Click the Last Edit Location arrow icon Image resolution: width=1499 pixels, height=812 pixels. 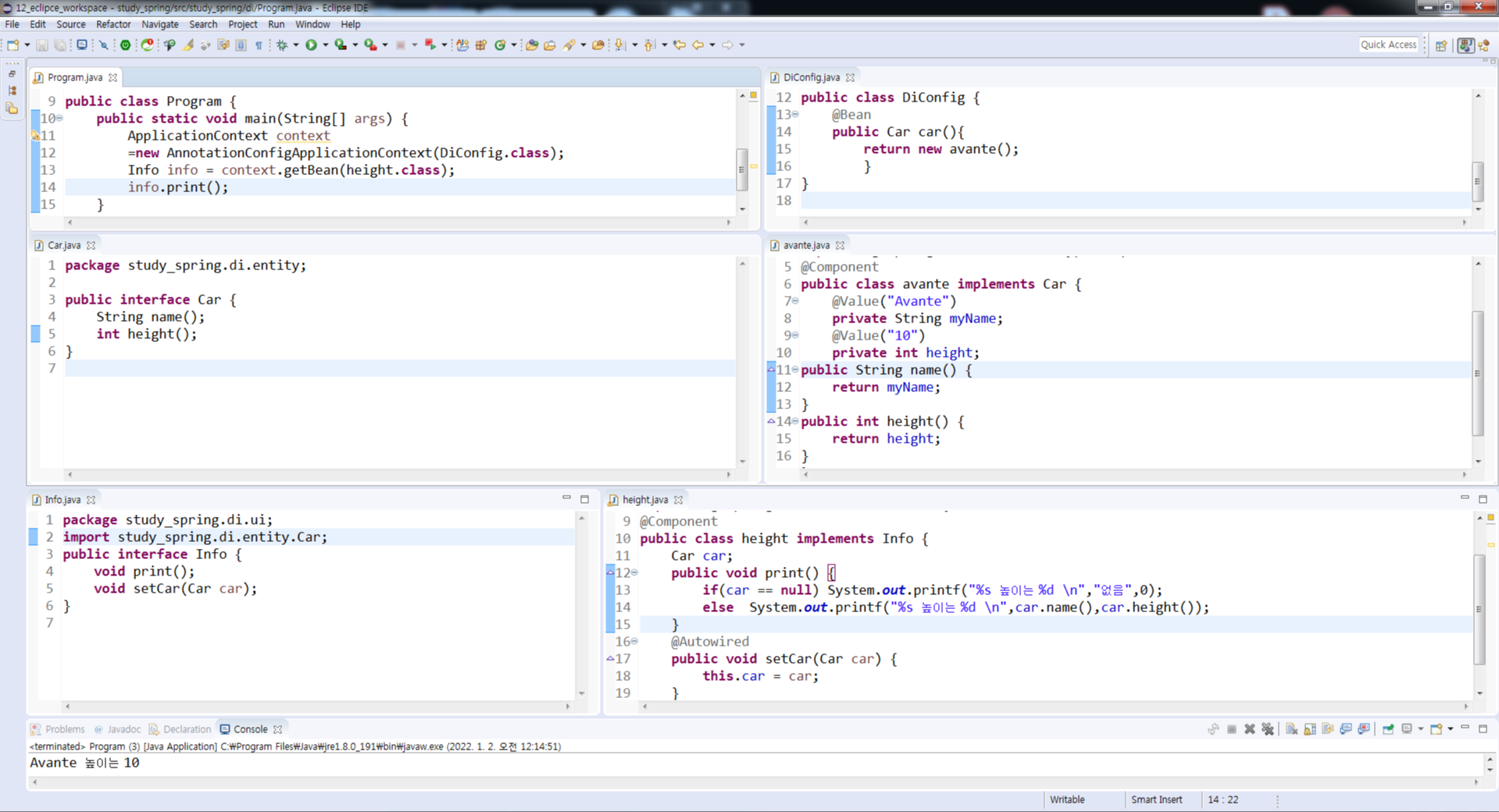(x=679, y=45)
